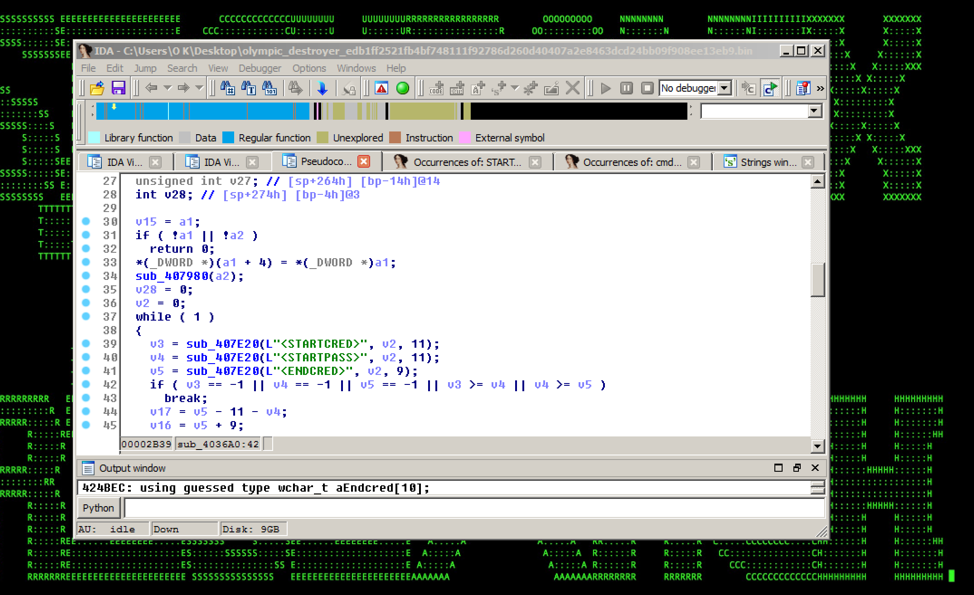Image resolution: width=974 pixels, height=595 pixels.
Task: Expand the back arrow history dropdown
Action: click(166, 89)
